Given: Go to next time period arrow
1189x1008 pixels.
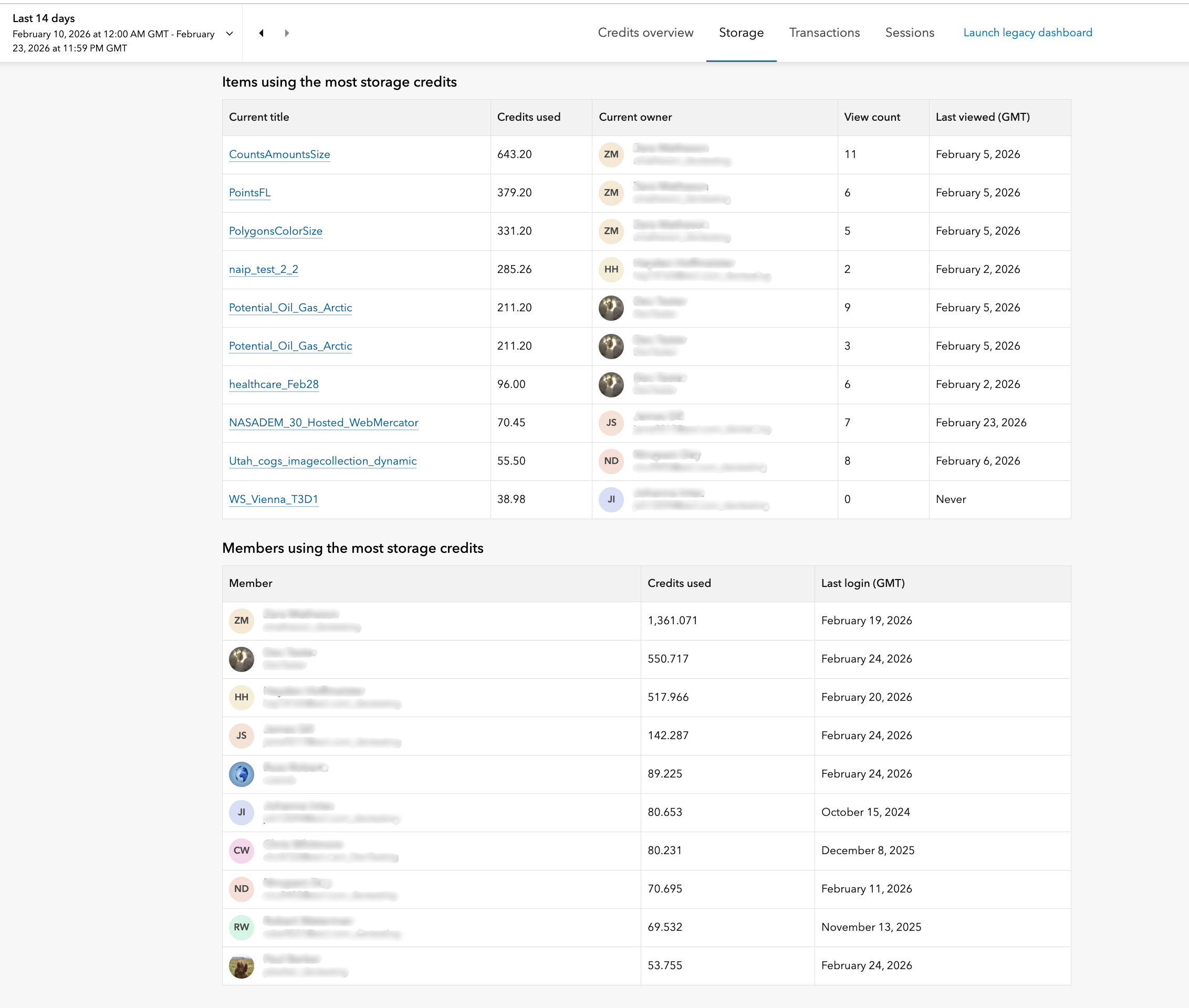Looking at the screenshot, I should click(x=287, y=33).
